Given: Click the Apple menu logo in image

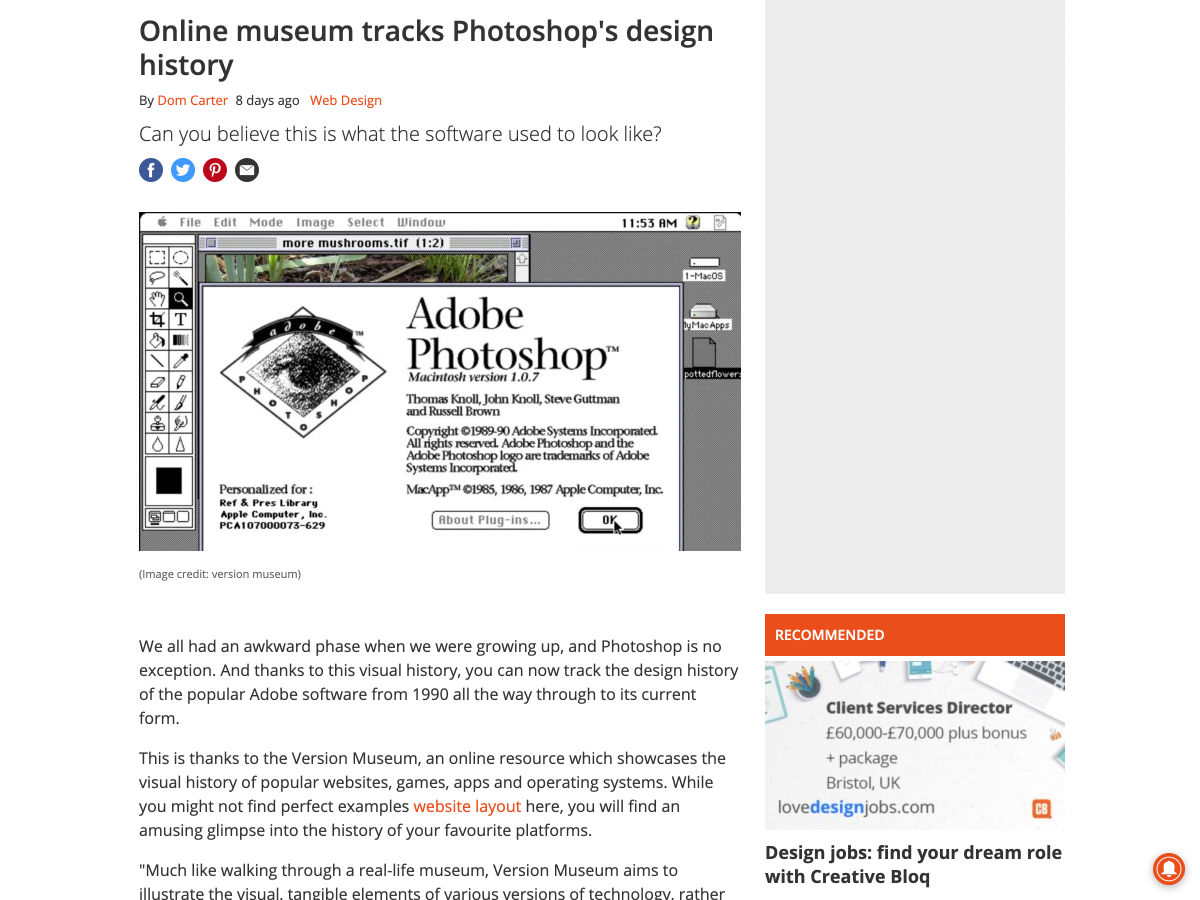Looking at the screenshot, I should click(x=161, y=222).
